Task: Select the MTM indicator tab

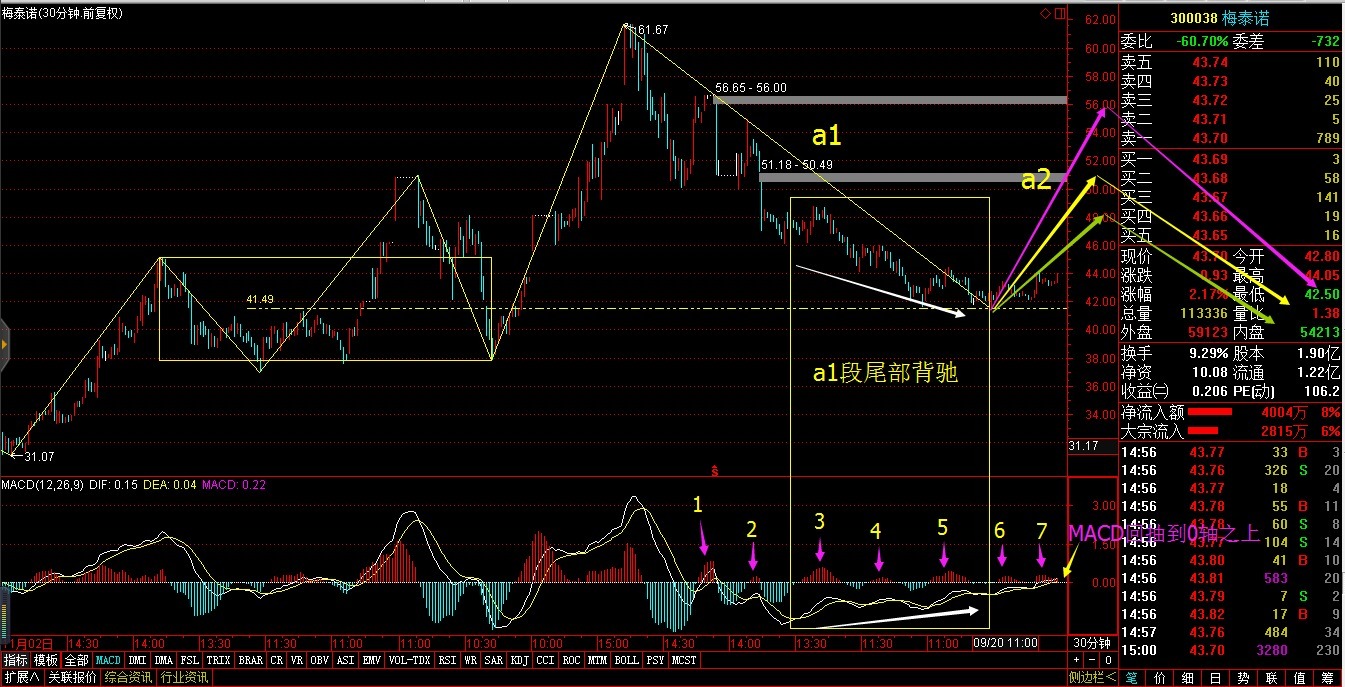Action: click(599, 660)
